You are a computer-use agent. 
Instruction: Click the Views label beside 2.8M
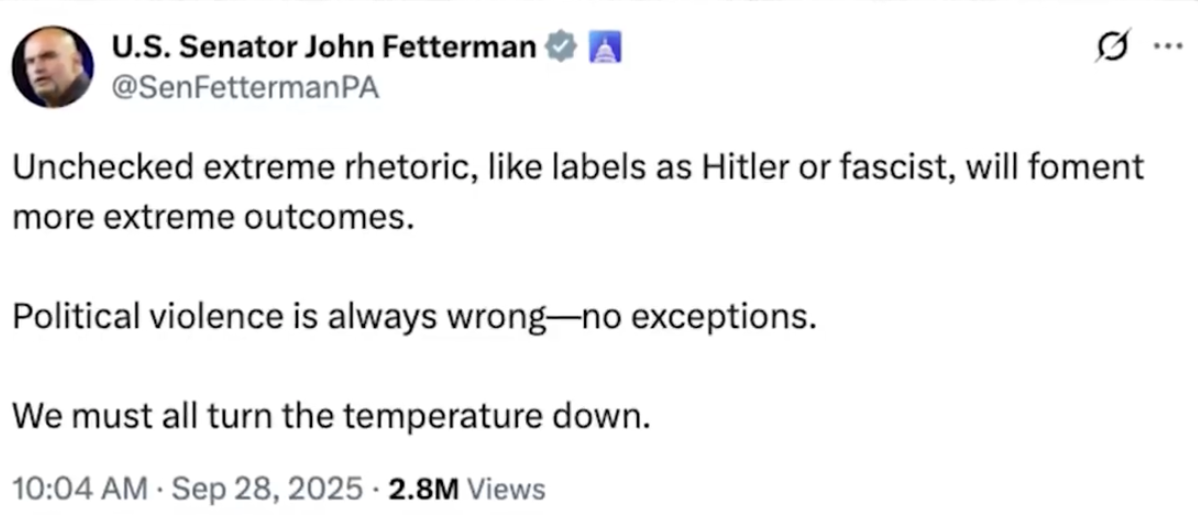[x=507, y=489]
